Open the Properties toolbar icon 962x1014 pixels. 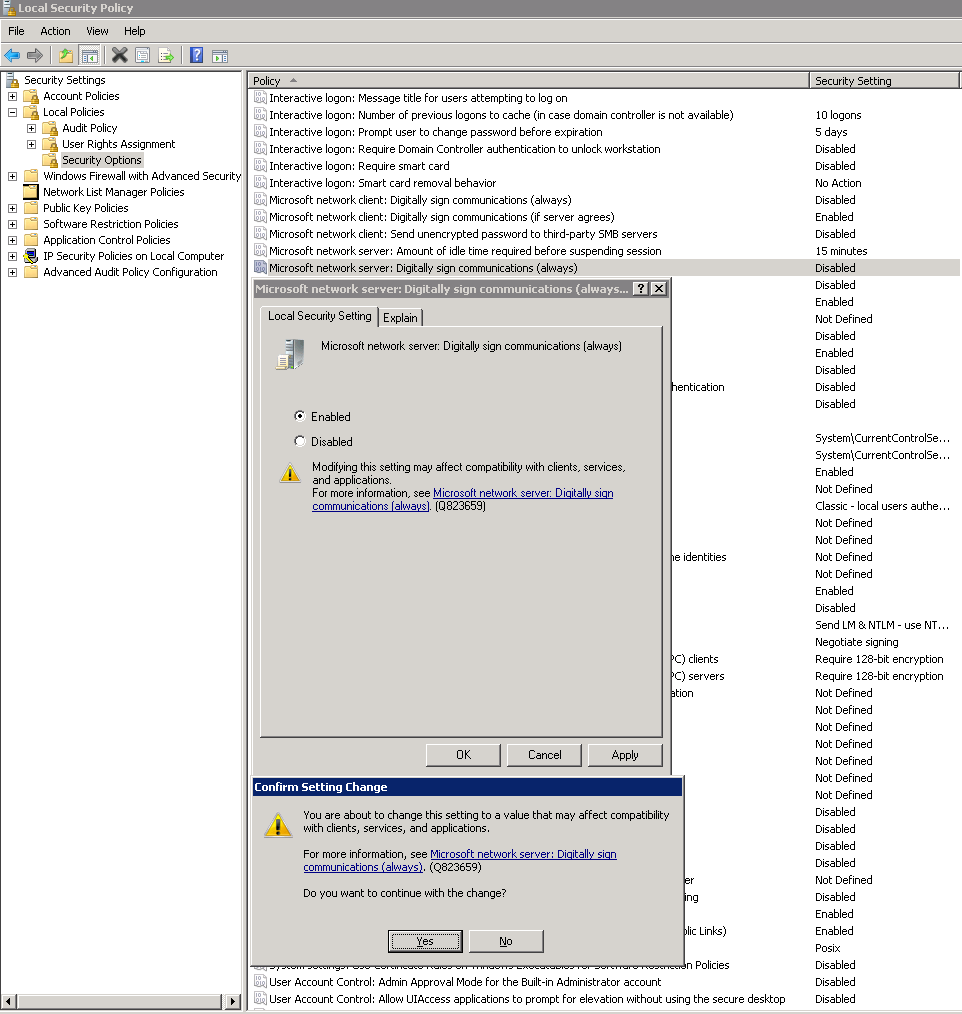coord(142,56)
